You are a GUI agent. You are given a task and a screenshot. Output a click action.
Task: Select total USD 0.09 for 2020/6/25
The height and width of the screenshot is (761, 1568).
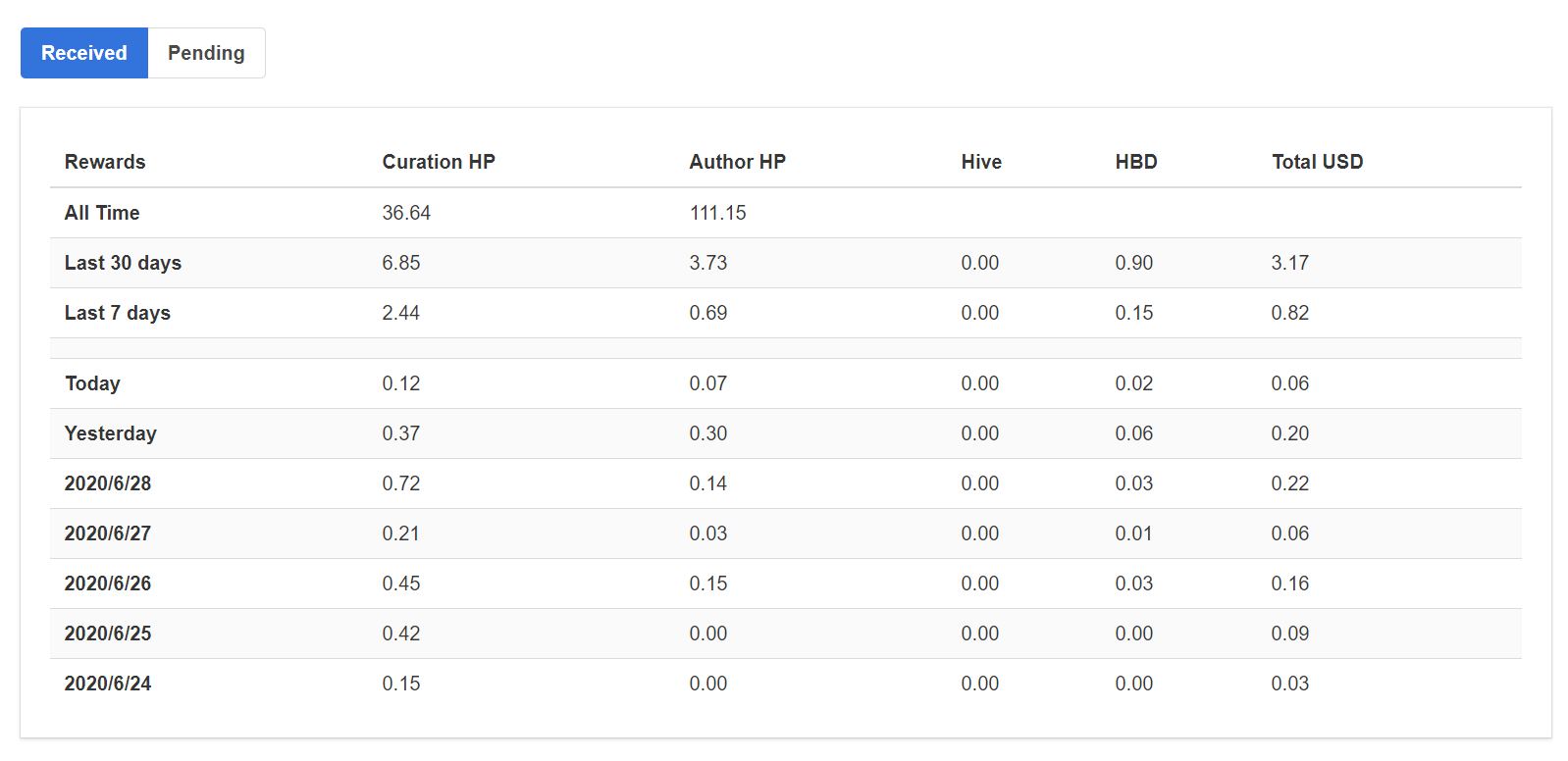(x=1290, y=634)
